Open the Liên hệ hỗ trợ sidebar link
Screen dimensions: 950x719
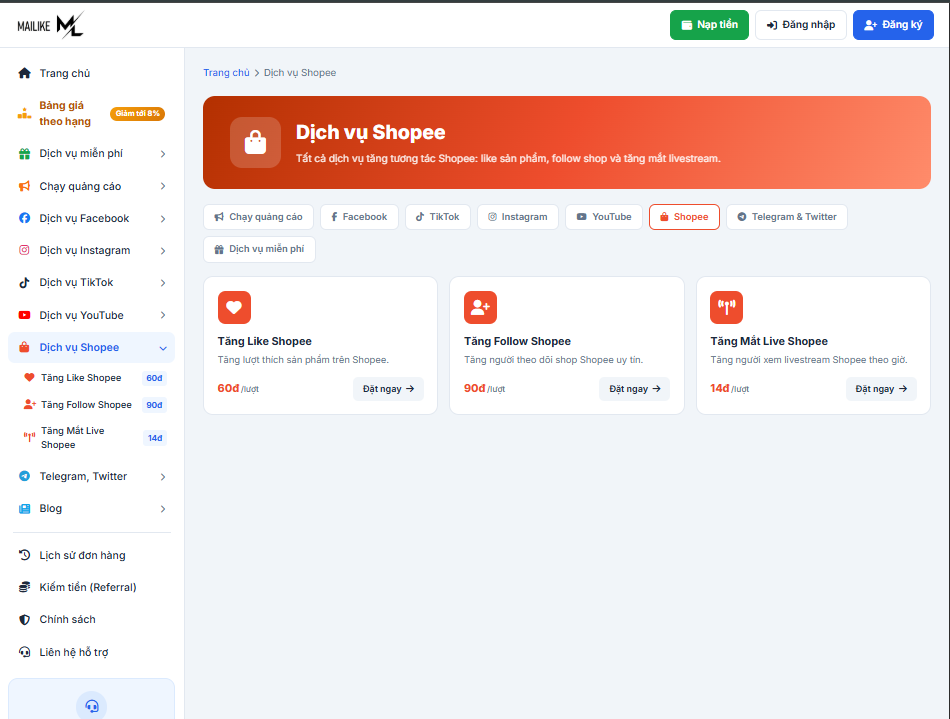pos(74,652)
